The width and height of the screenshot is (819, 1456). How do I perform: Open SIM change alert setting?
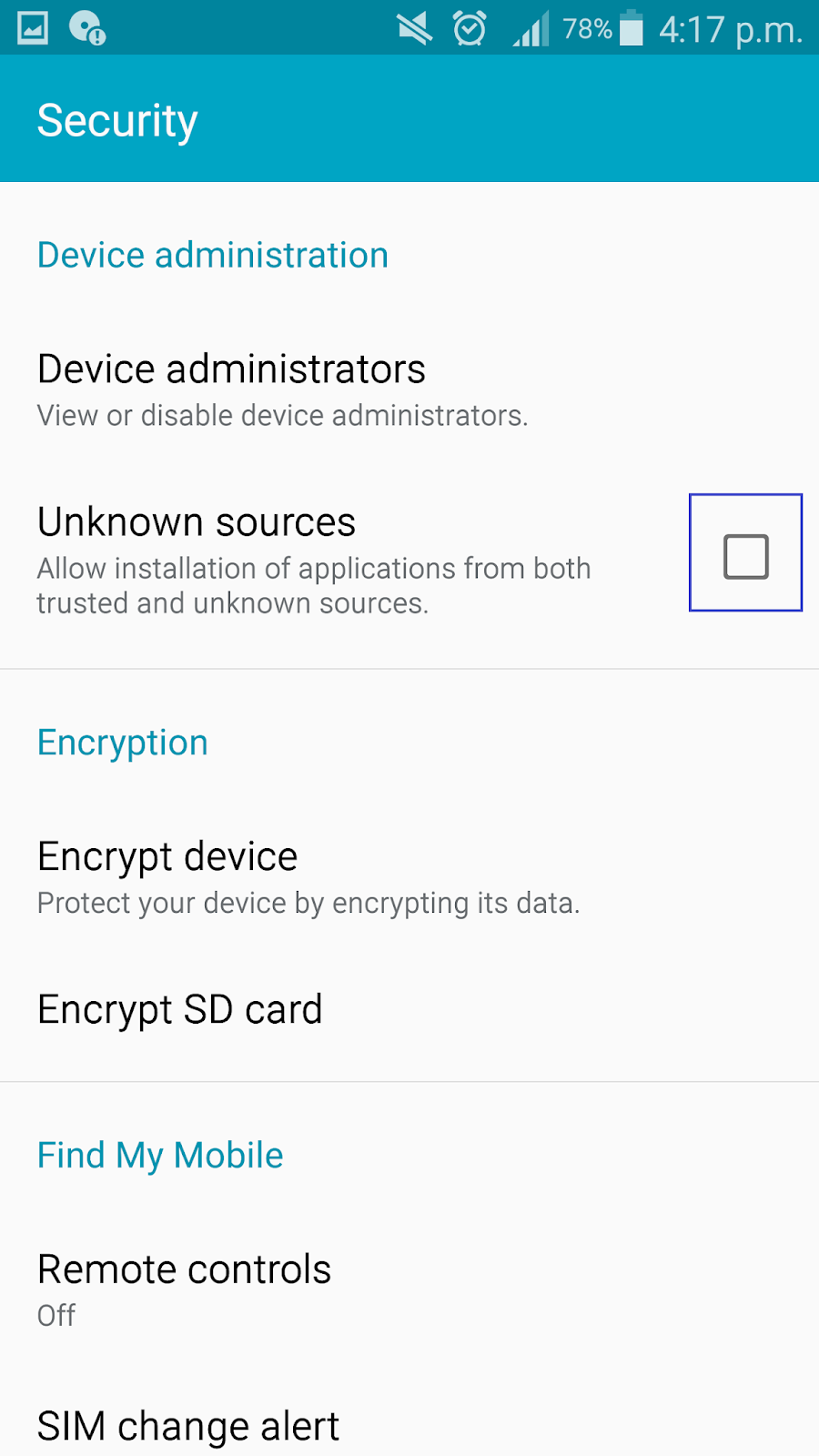point(188,1426)
